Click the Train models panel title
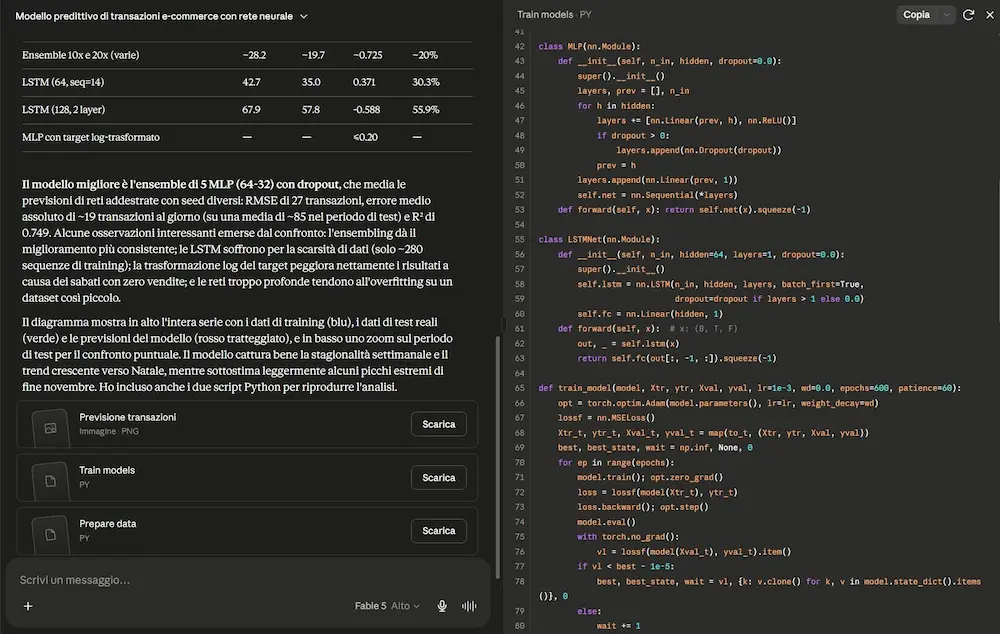The height and width of the screenshot is (634, 1000). (x=545, y=15)
